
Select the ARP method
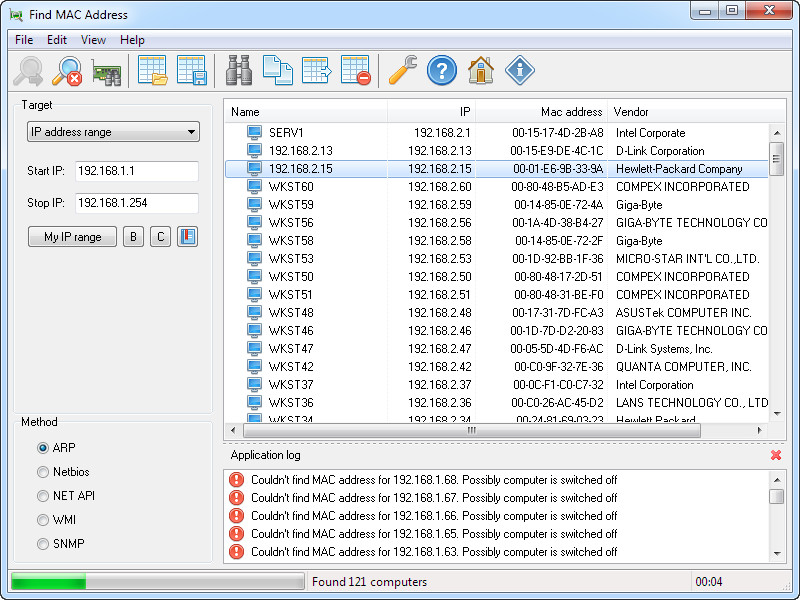pyautogui.click(x=43, y=448)
